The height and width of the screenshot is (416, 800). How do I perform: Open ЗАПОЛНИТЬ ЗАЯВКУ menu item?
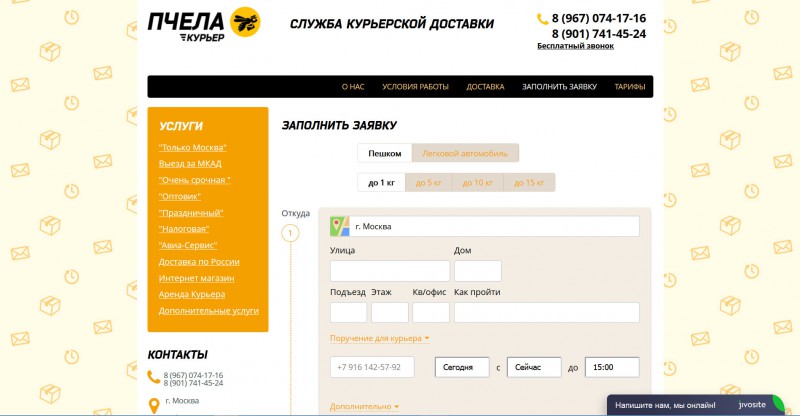(x=559, y=87)
